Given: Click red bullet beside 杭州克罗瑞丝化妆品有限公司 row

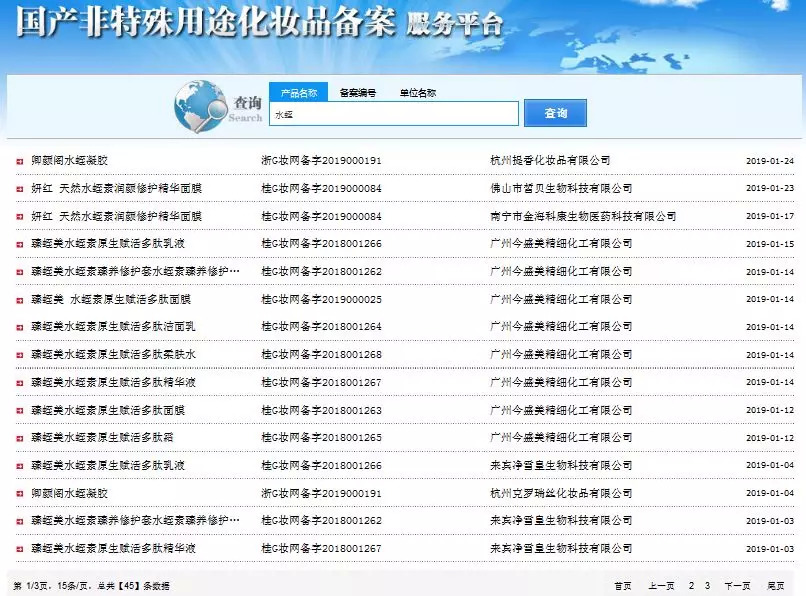Looking at the screenshot, I should pyautogui.click(x=20, y=494).
